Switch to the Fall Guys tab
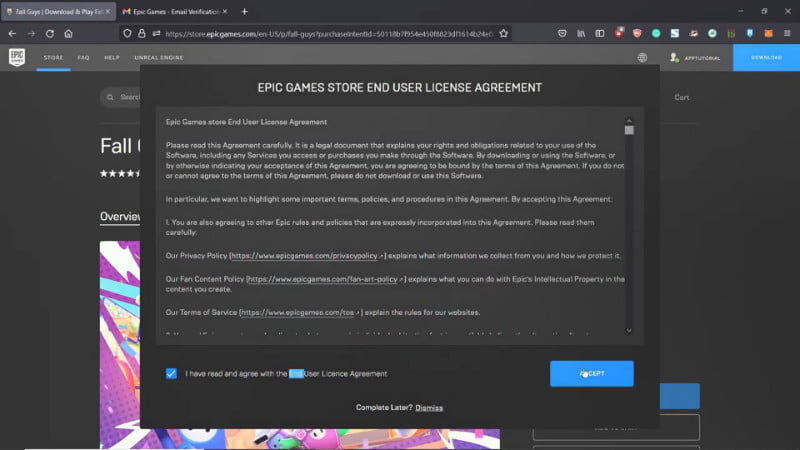This screenshot has height=450, width=800. pyautogui.click(x=59, y=11)
